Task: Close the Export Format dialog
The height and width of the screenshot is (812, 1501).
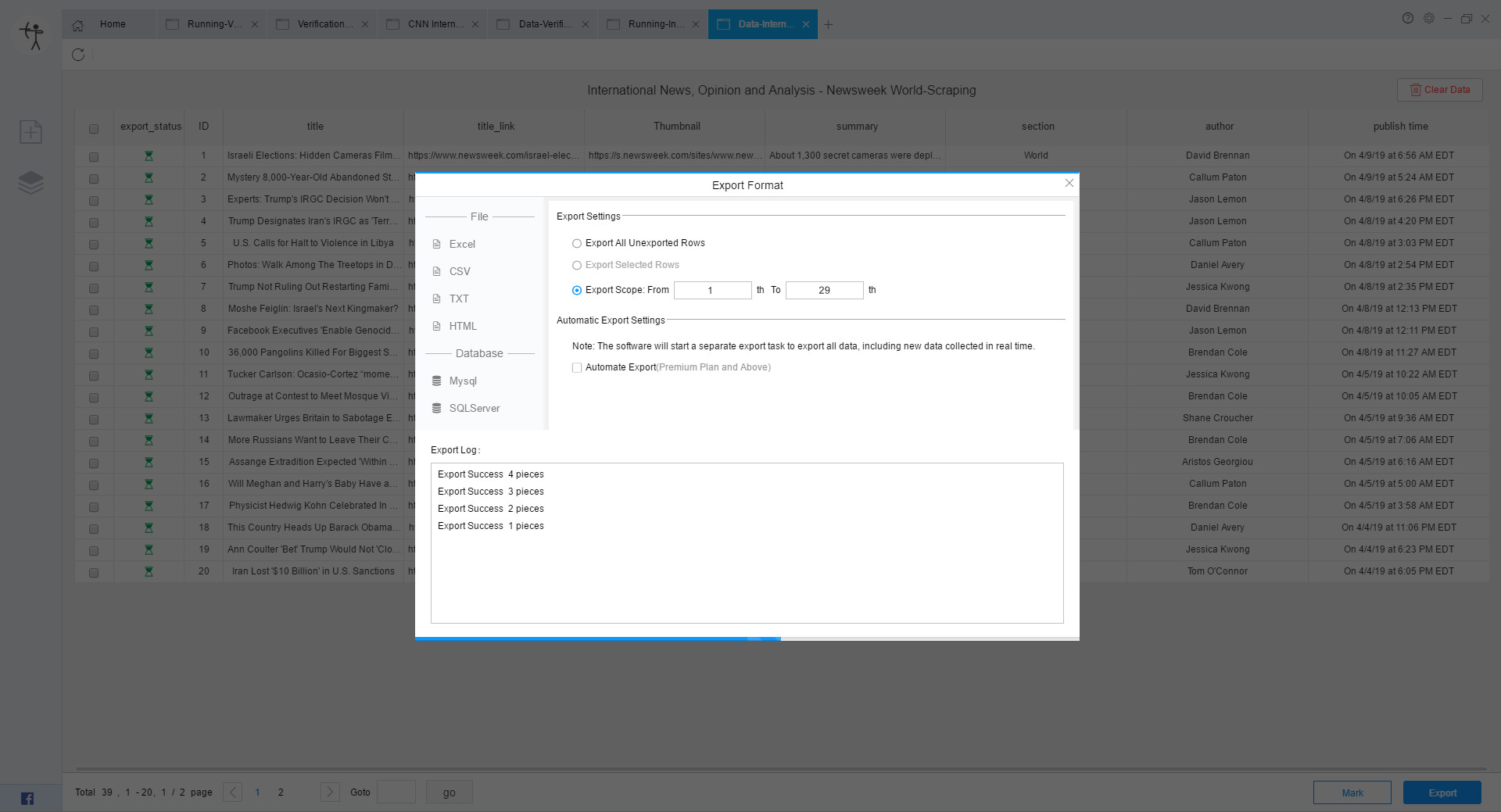Action: click(x=1069, y=183)
